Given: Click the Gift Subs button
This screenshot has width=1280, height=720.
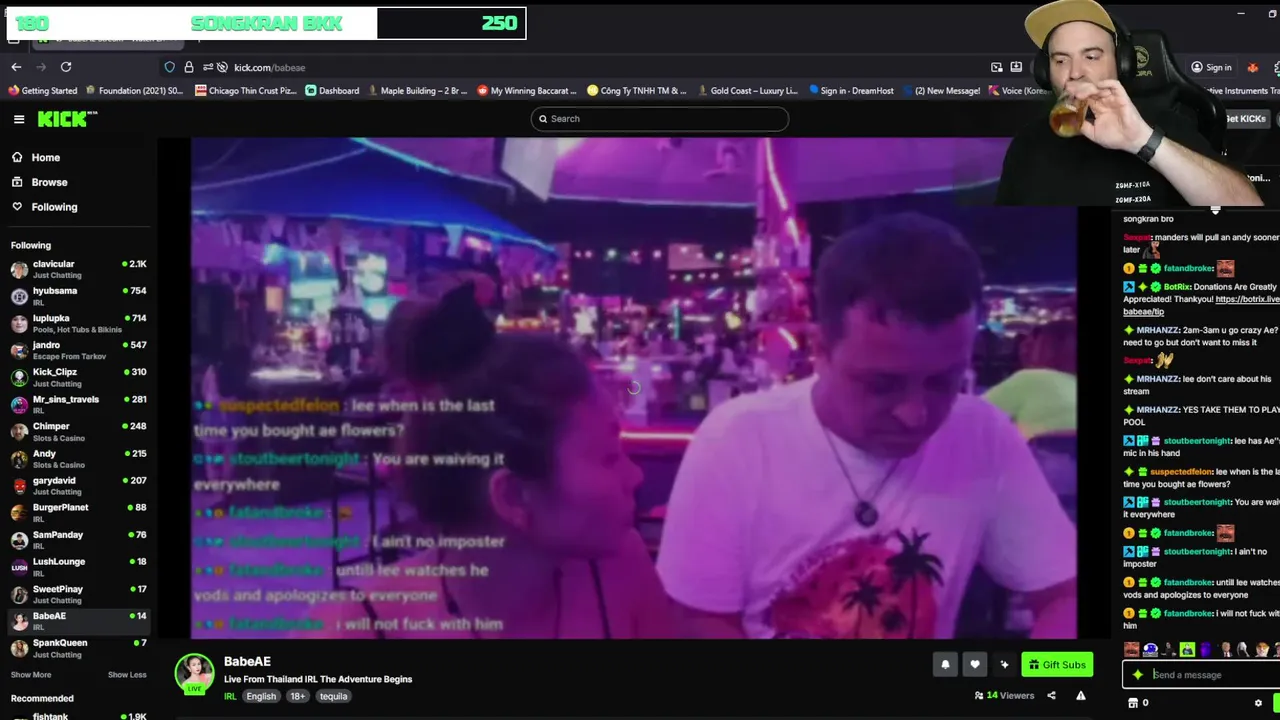Looking at the screenshot, I should (1057, 664).
